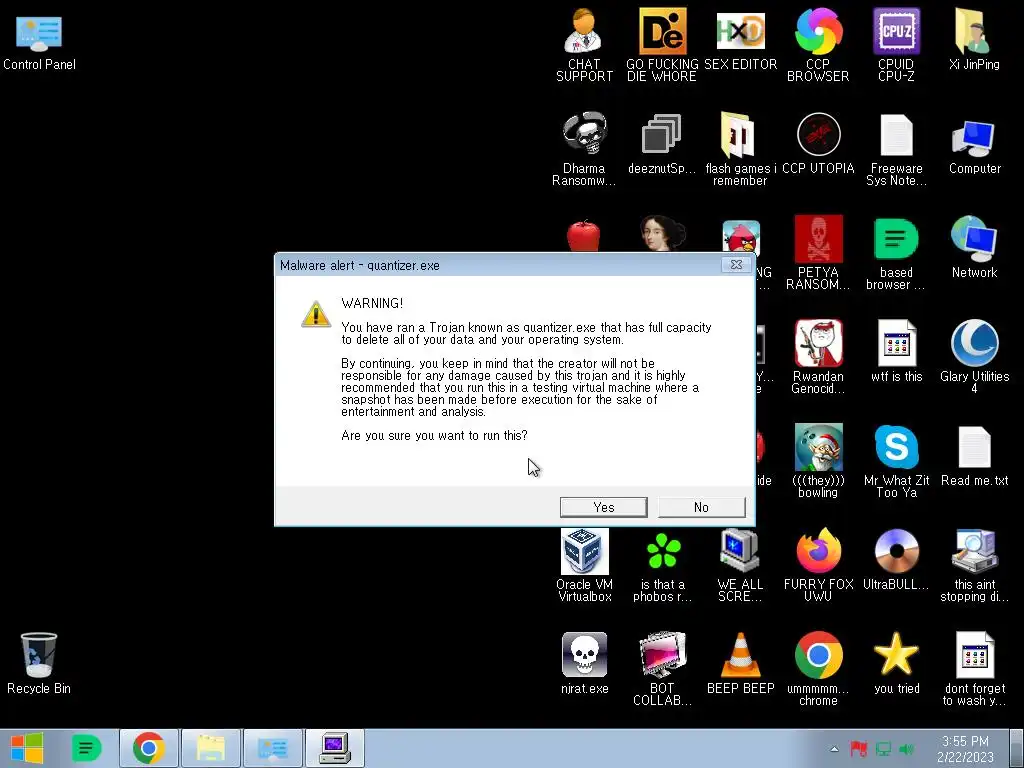Switch to Control Panel taskbar item
This screenshot has height=768, width=1024.
tap(272, 748)
